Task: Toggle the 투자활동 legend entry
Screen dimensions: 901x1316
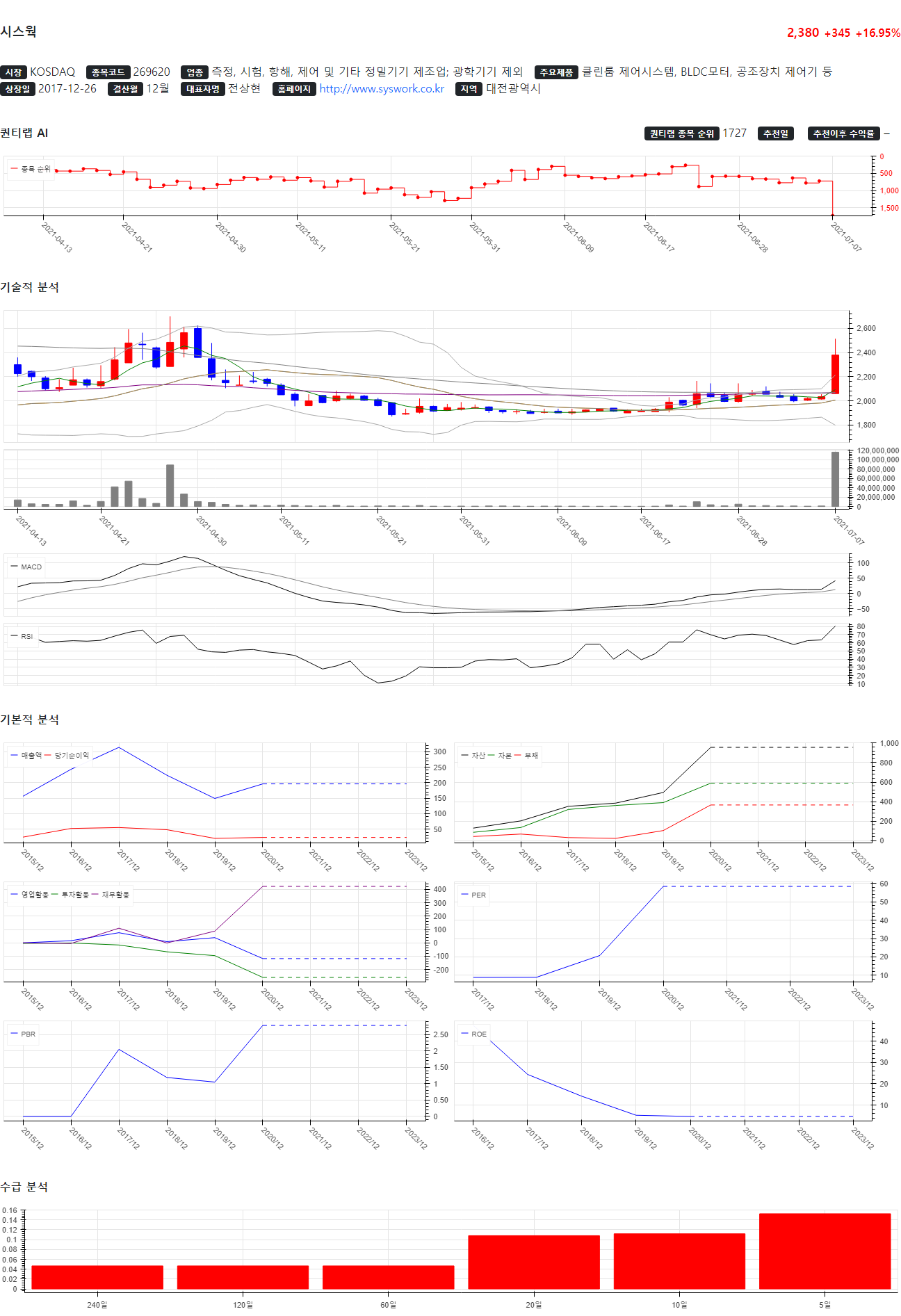Action: [x=70, y=895]
